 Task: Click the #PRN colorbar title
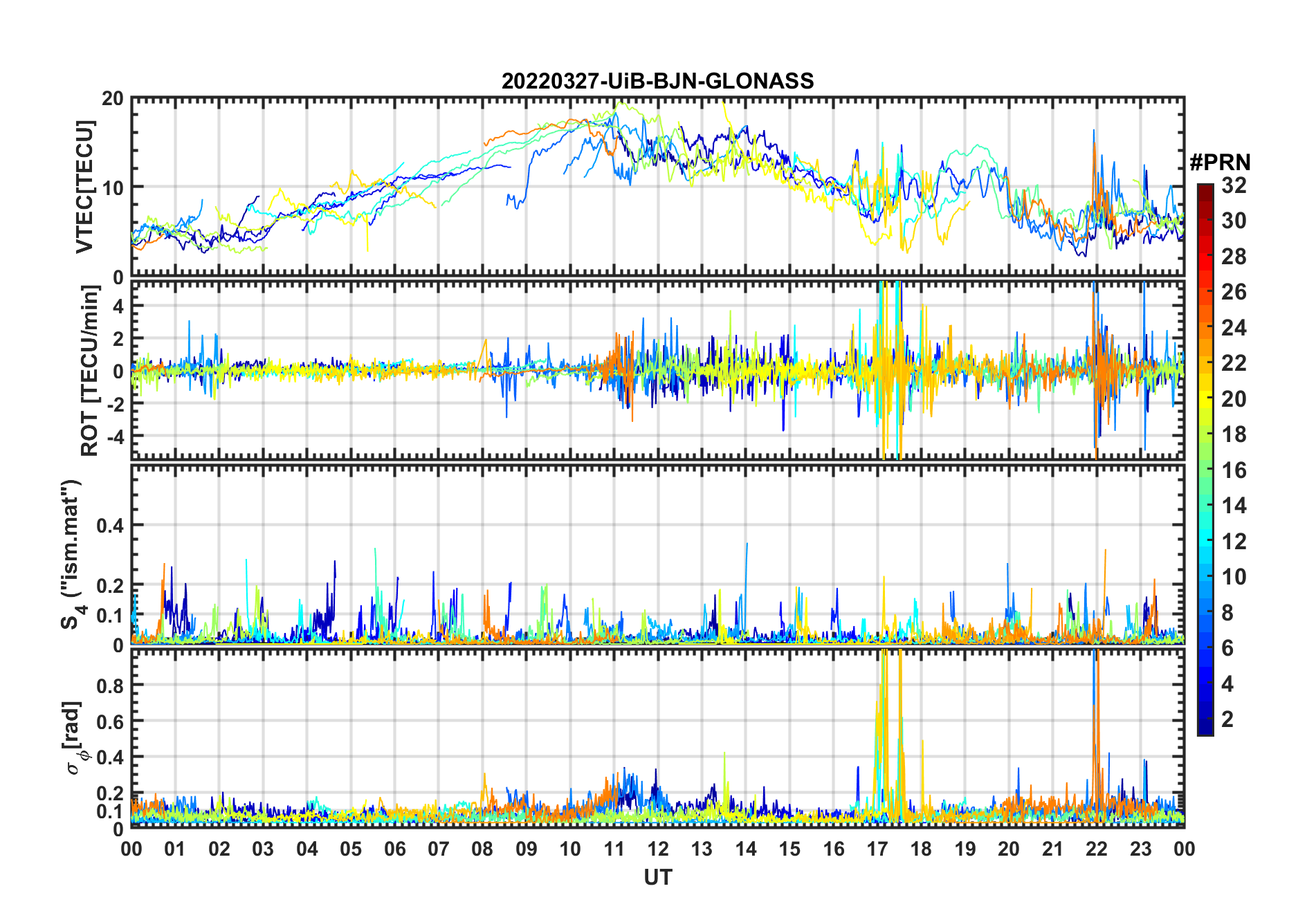tap(1220, 163)
